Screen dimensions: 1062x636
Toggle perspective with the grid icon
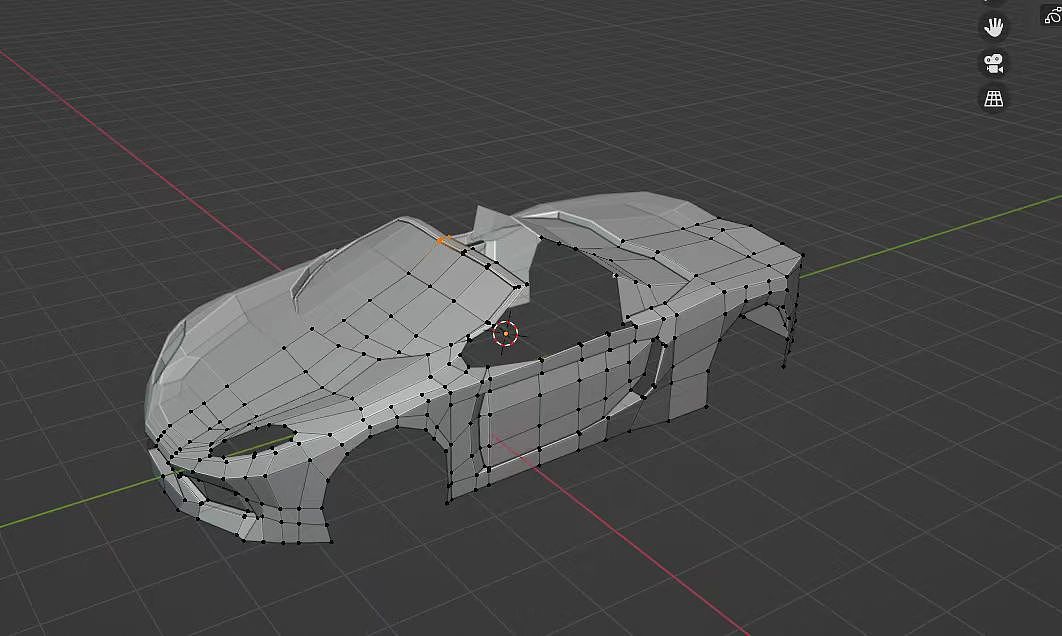(x=990, y=98)
